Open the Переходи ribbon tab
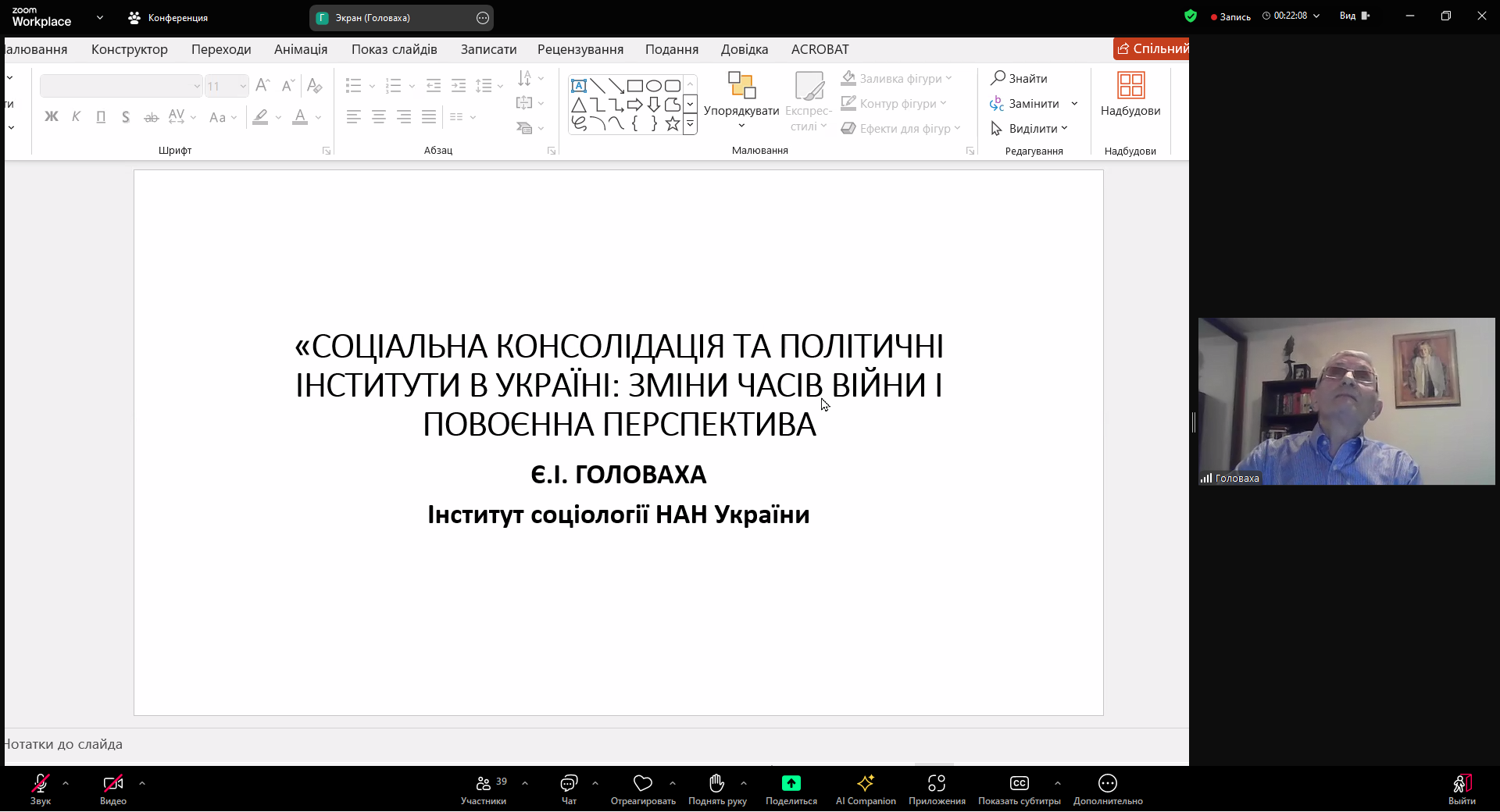 click(x=221, y=49)
